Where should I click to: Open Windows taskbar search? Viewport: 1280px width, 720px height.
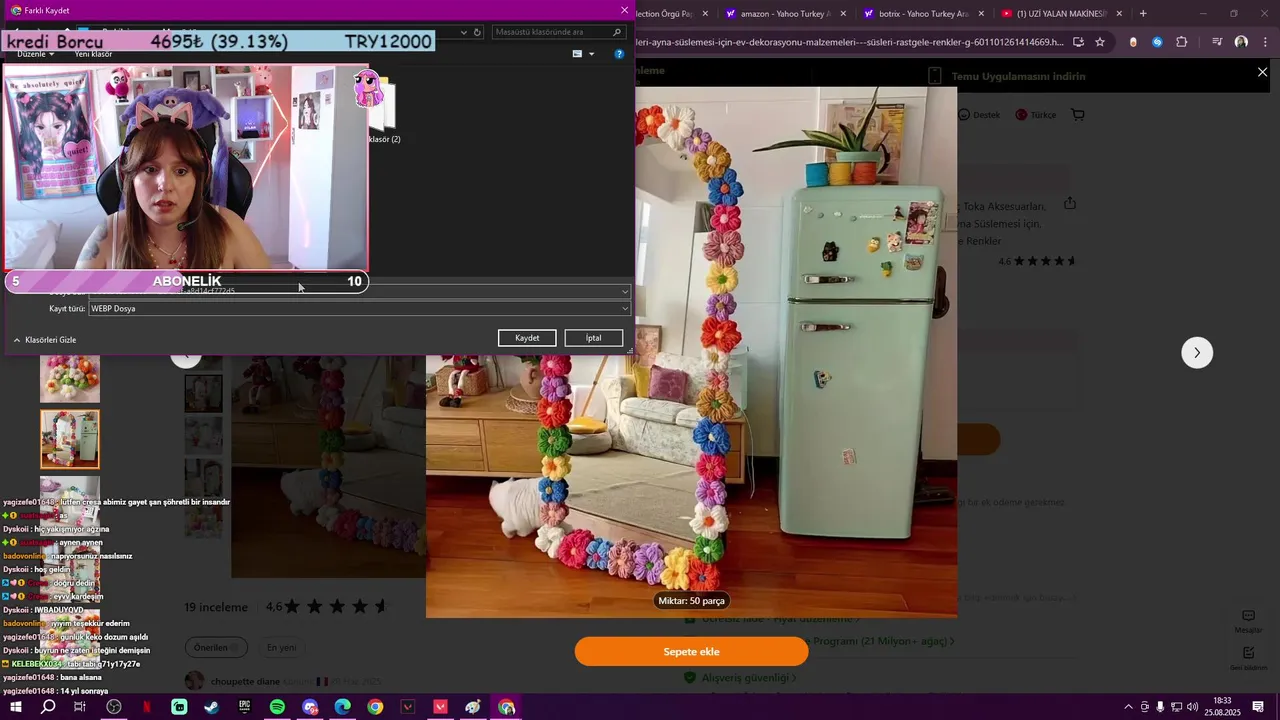pos(48,707)
